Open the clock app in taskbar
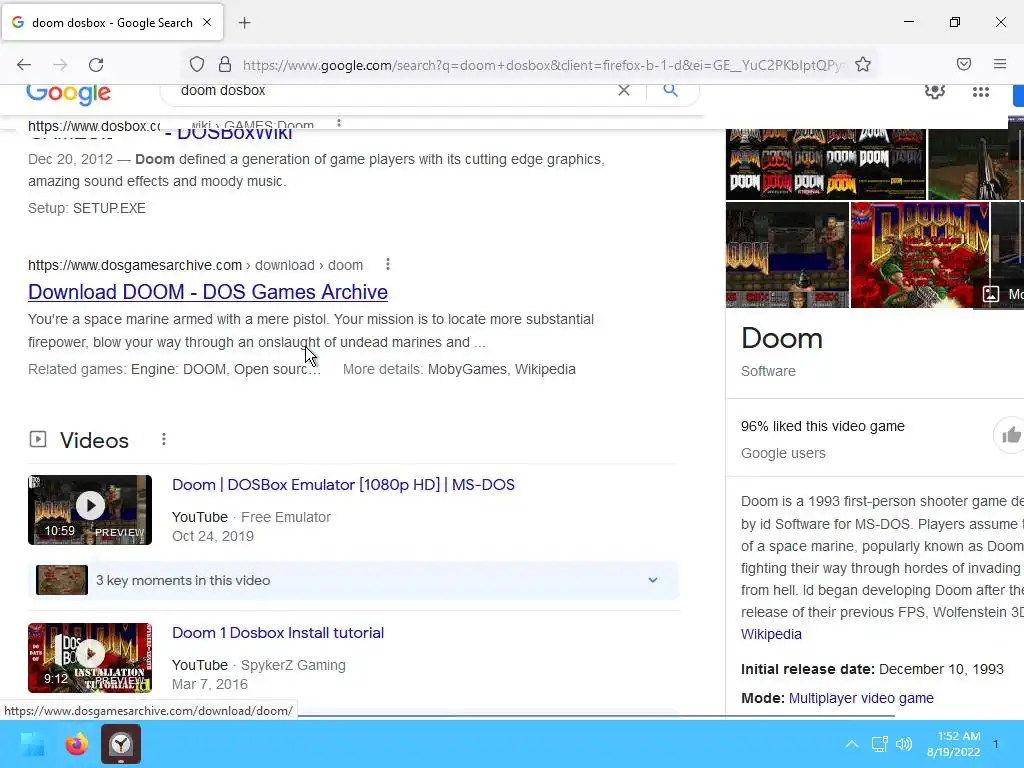 click(x=121, y=744)
